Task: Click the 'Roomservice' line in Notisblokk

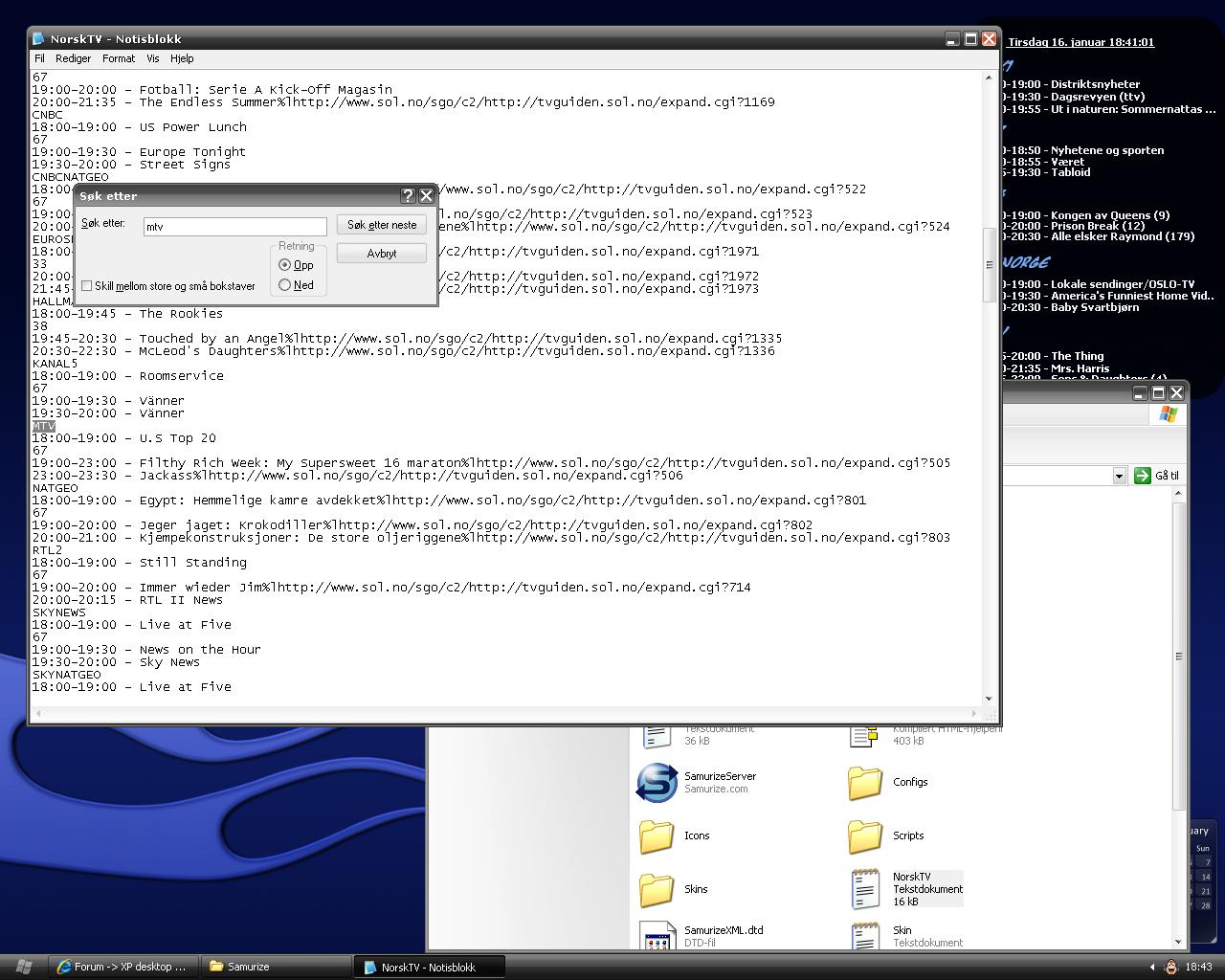Action: (x=127, y=376)
